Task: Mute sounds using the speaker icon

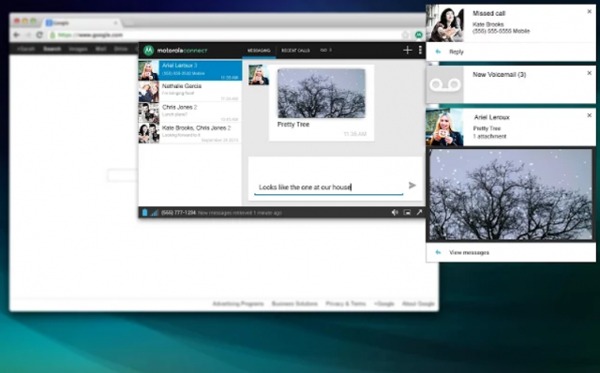Action: coord(395,212)
